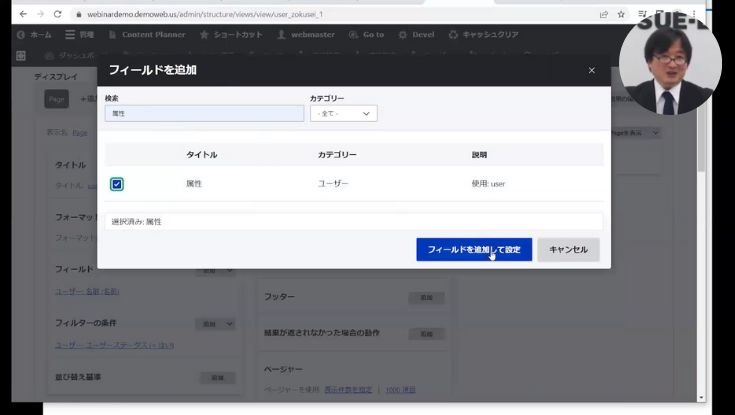This screenshot has width=735, height=415.
Task: Open the Devel gear menu
Action: tap(416, 35)
